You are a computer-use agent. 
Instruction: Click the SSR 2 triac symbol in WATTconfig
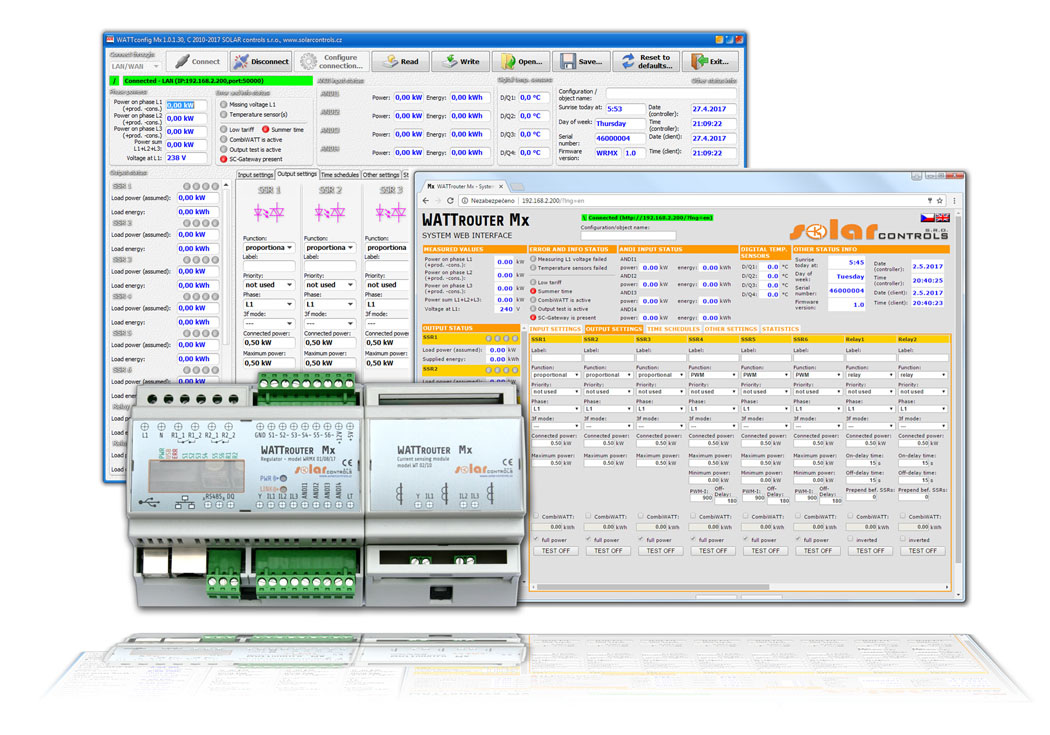click(x=329, y=213)
